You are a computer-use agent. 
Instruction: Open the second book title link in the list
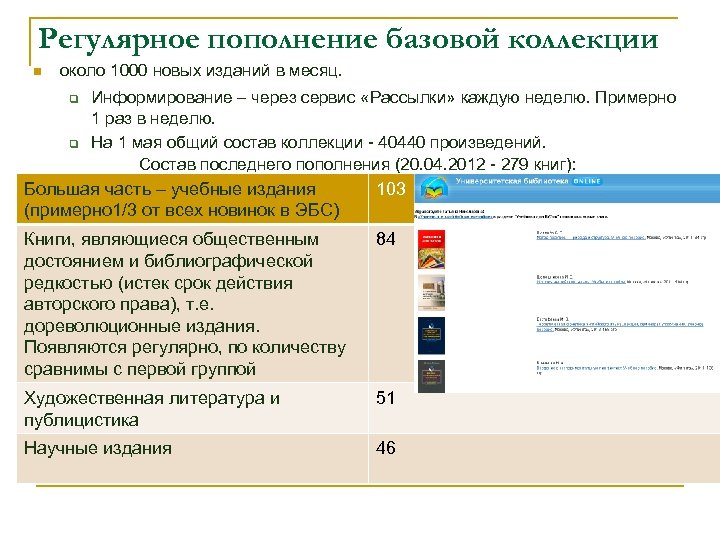click(x=580, y=281)
